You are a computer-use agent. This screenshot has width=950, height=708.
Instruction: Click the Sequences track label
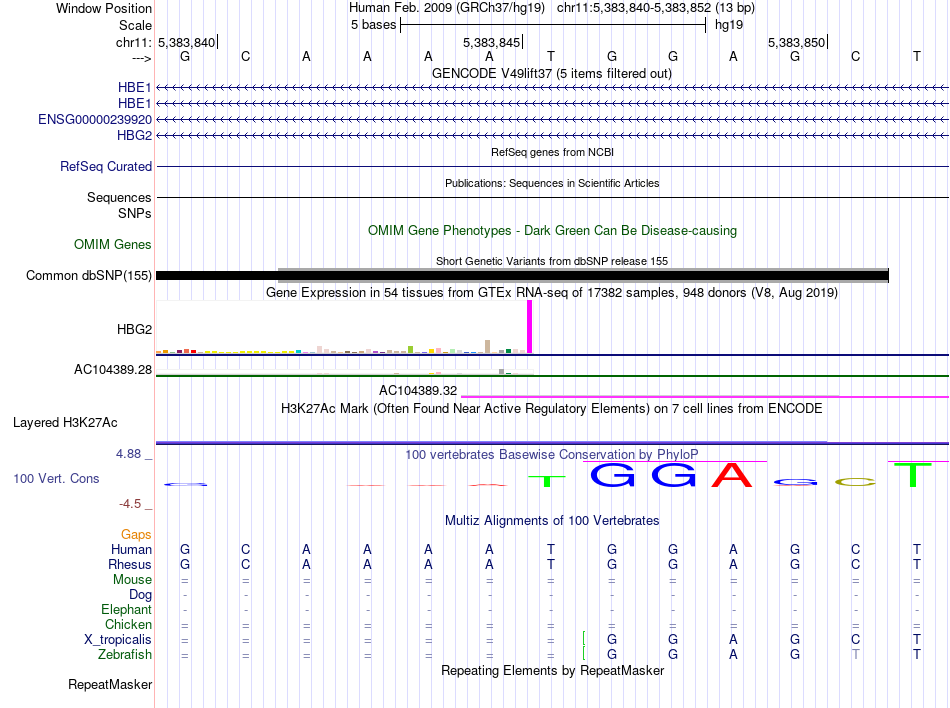119,197
